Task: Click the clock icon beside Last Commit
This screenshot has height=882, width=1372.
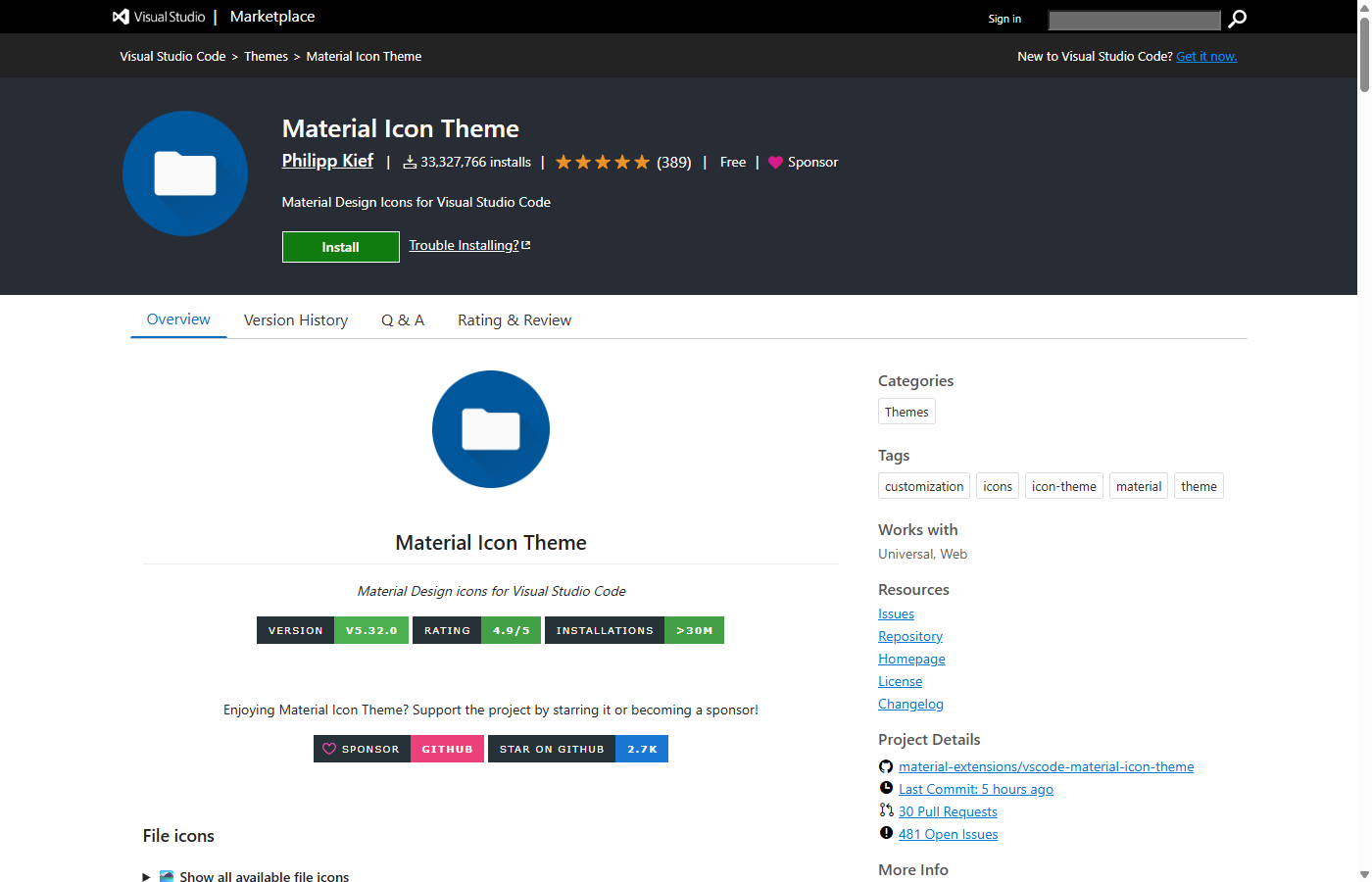Action: coord(886,788)
